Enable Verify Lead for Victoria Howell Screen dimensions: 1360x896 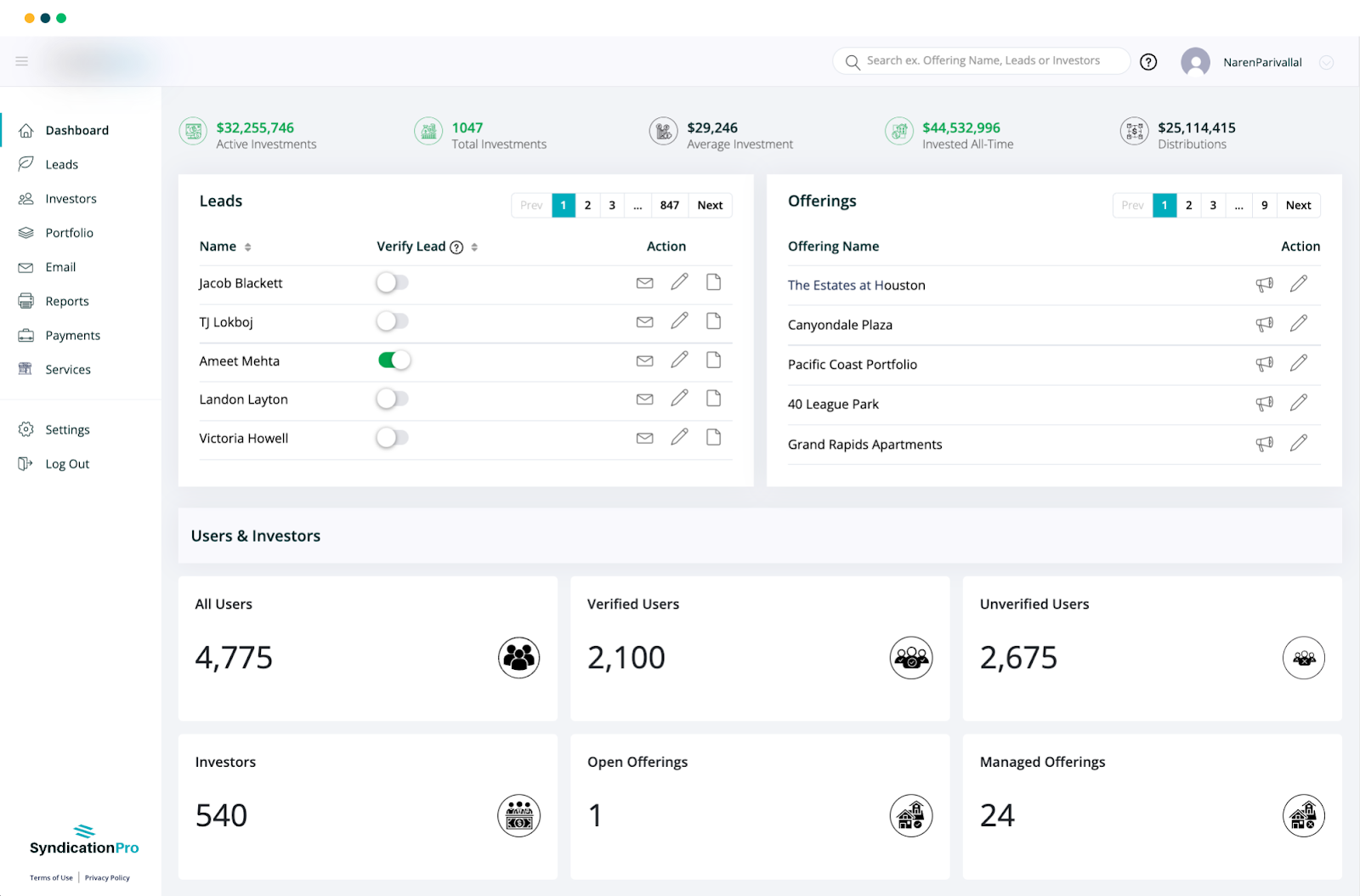(393, 438)
